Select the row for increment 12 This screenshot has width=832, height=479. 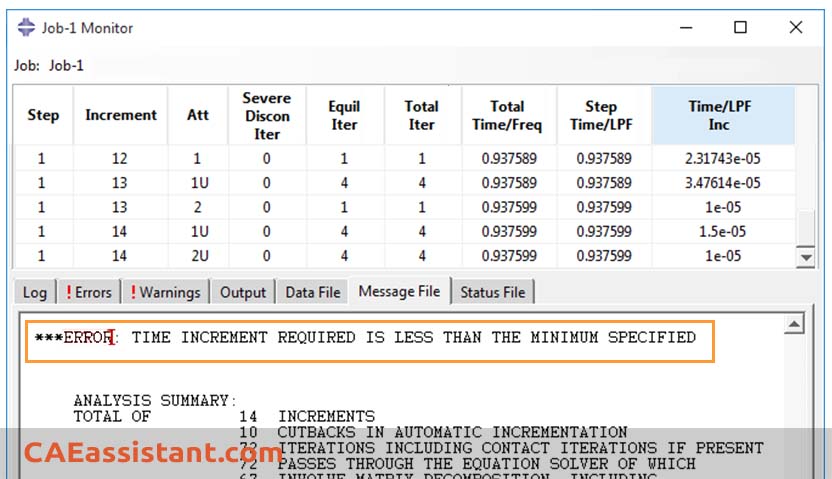pos(404,159)
